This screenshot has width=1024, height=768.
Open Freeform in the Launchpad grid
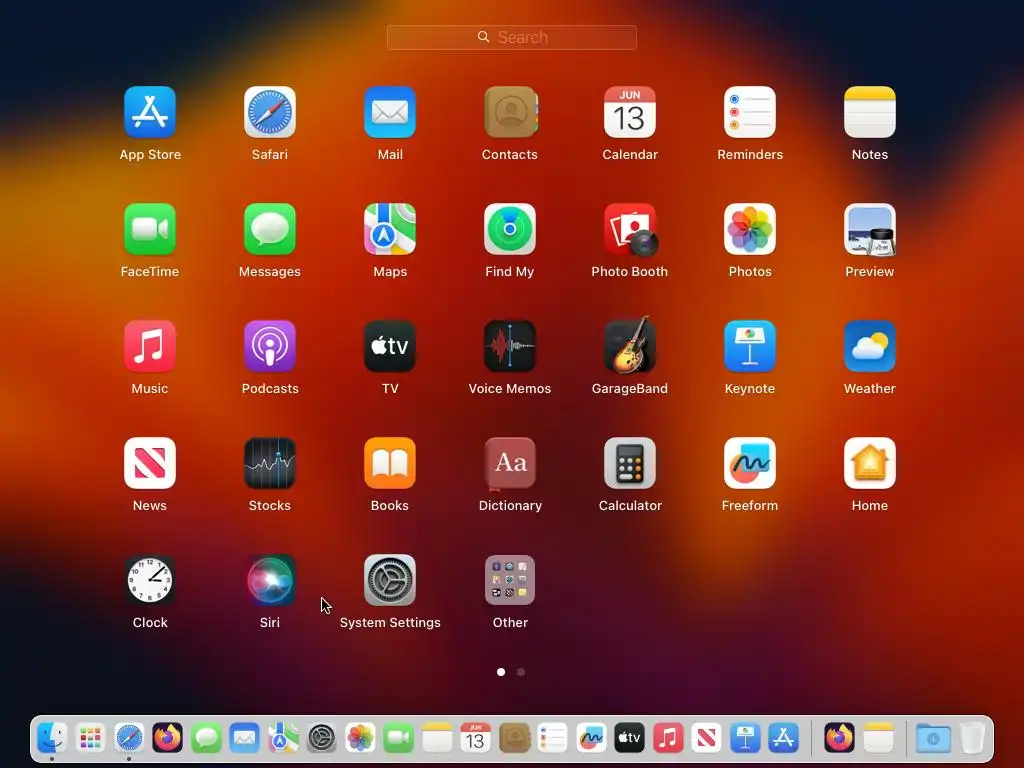[x=750, y=463]
